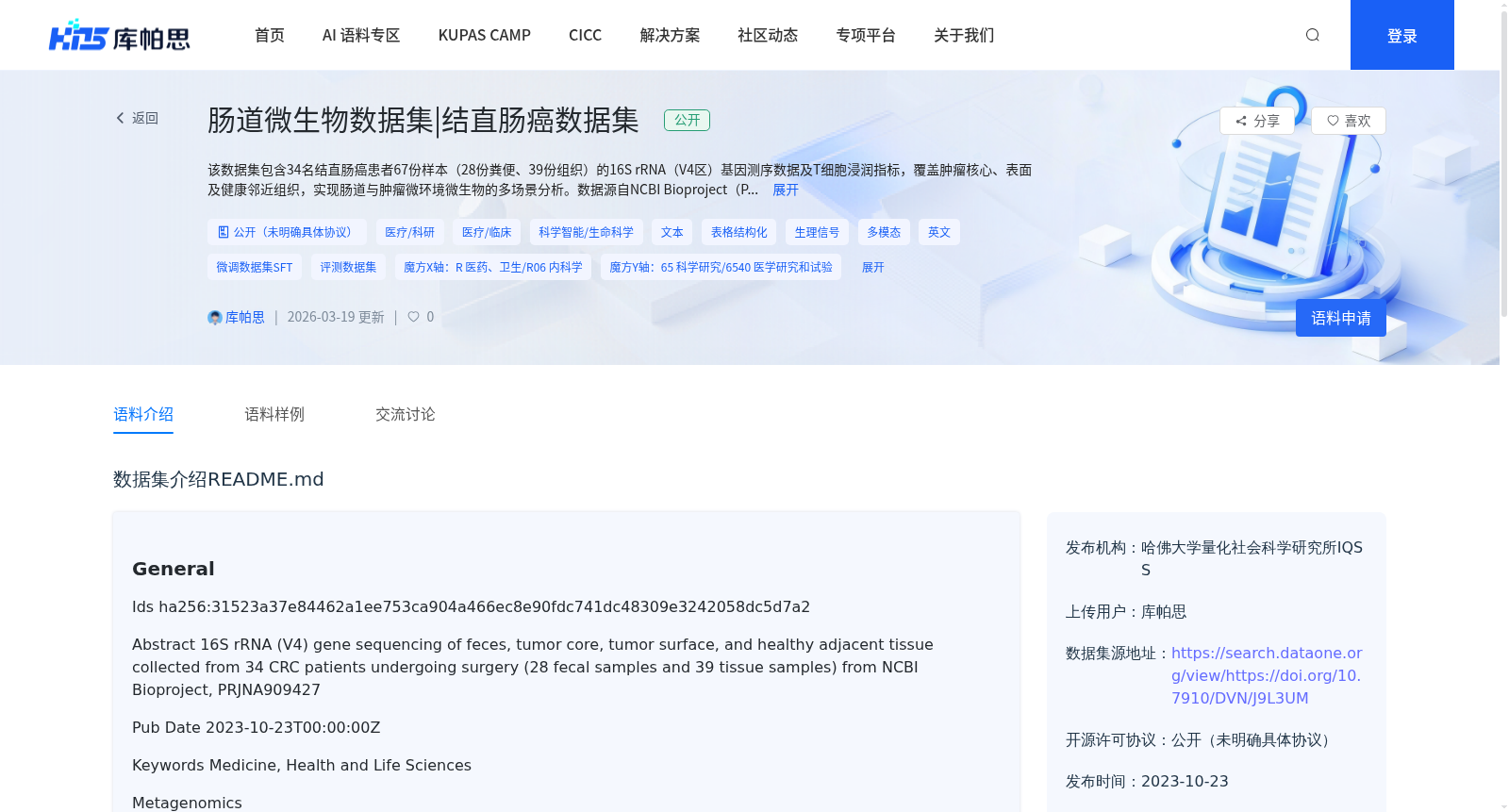This screenshot has width=1509, height=812.
Task: Click the 2026-03-19 更新 date text
Action: (x=336, y=317)
